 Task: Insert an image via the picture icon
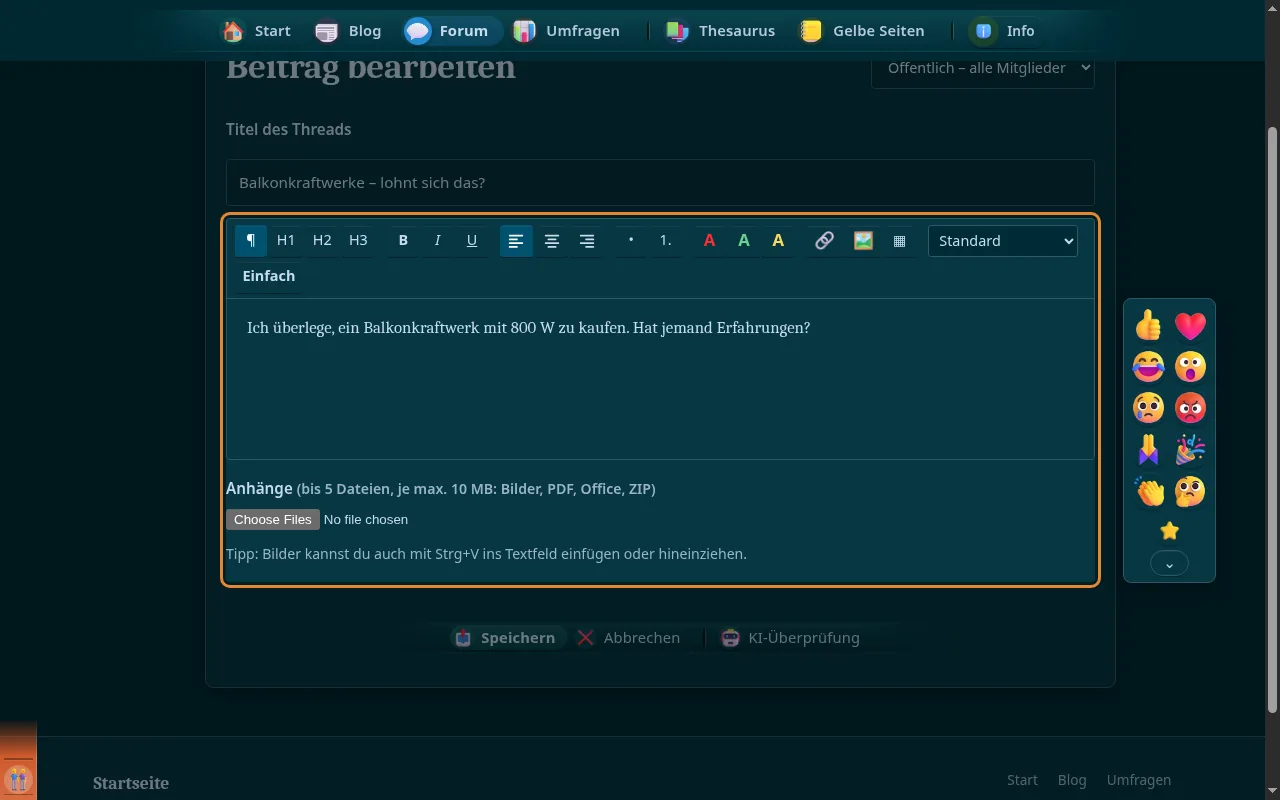click(x=863, y=241)
